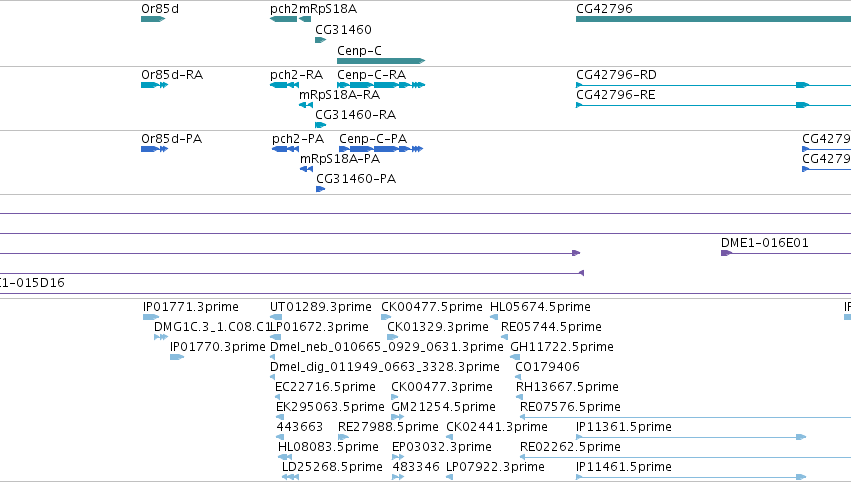Viewport: 851px width, 482px height.
Task: Select EST RE27988.5prime
Action: point(388,428)
